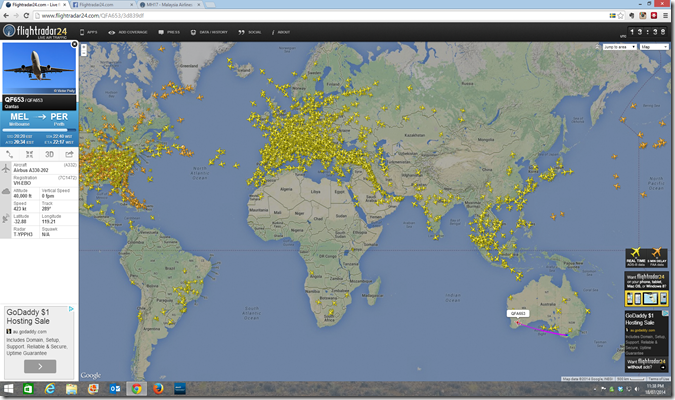Open the Map type dropdown
The image size is (675, 400).
[x=654, y=47]
